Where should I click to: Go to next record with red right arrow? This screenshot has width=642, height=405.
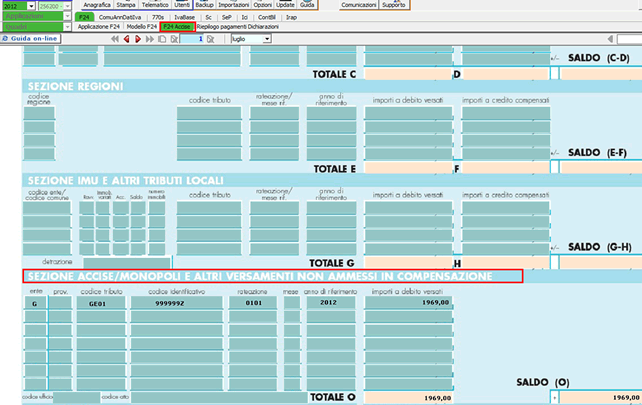138,39
